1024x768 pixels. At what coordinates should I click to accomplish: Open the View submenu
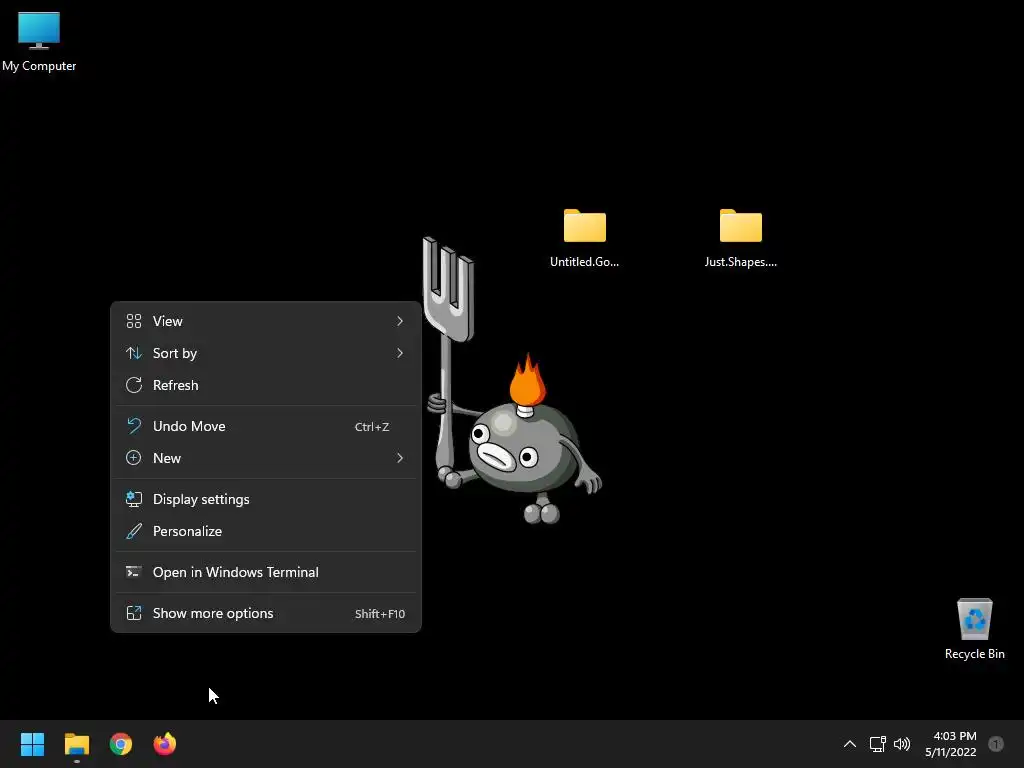coord(266,321)
